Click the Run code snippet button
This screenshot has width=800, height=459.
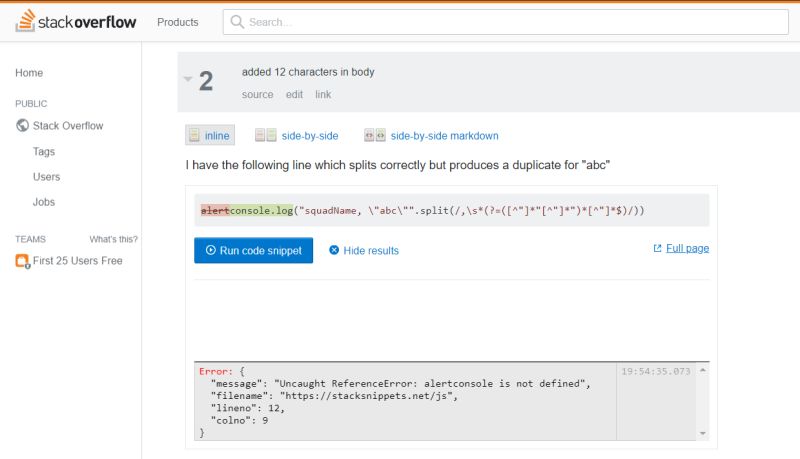(x=254, y=250)
